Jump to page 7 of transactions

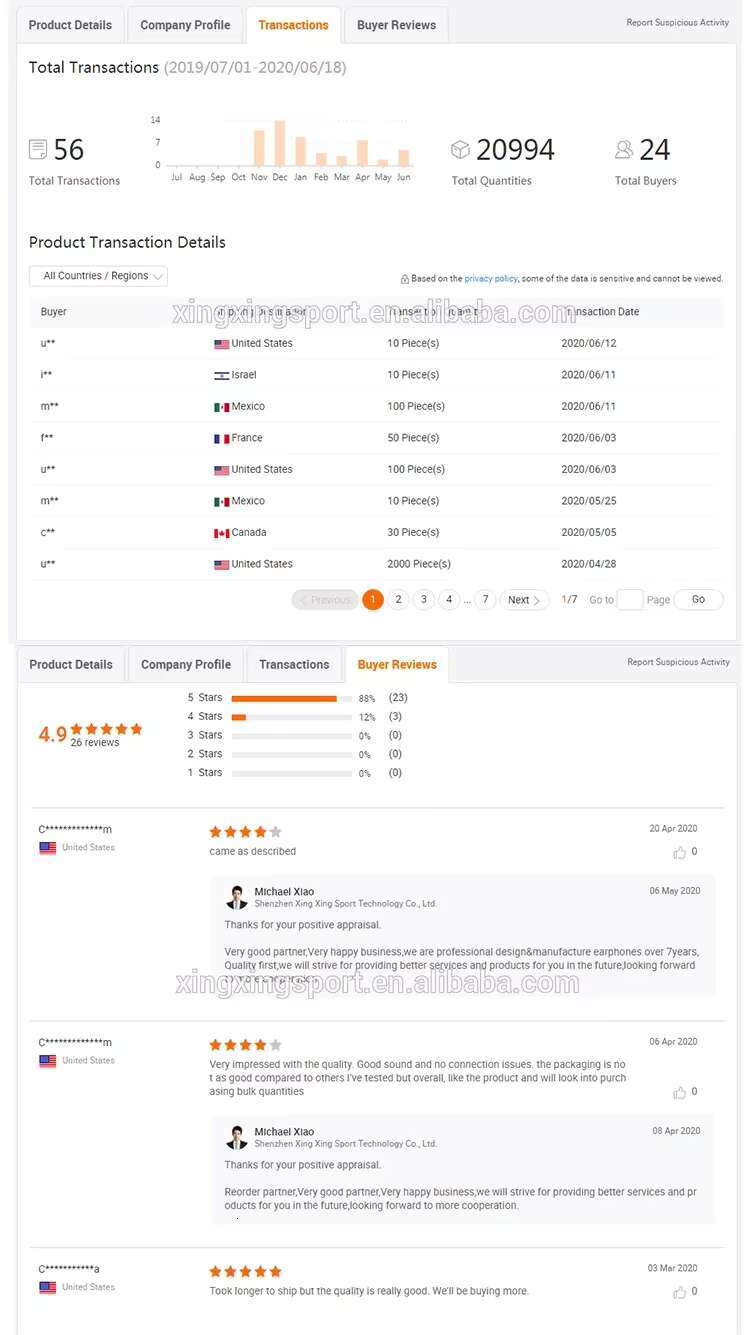[485, 600]
